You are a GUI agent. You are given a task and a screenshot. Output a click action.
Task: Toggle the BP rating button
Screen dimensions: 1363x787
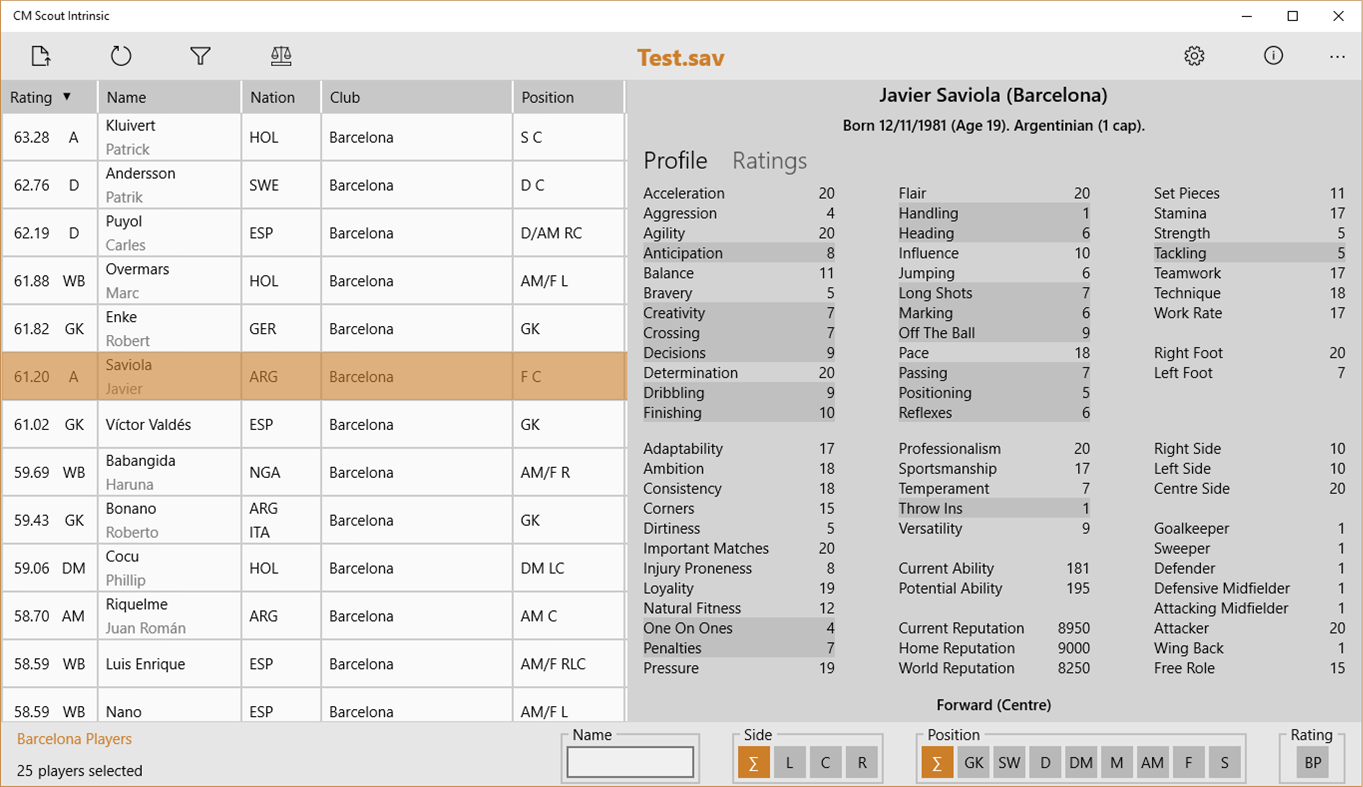[x=1312, y=761]
